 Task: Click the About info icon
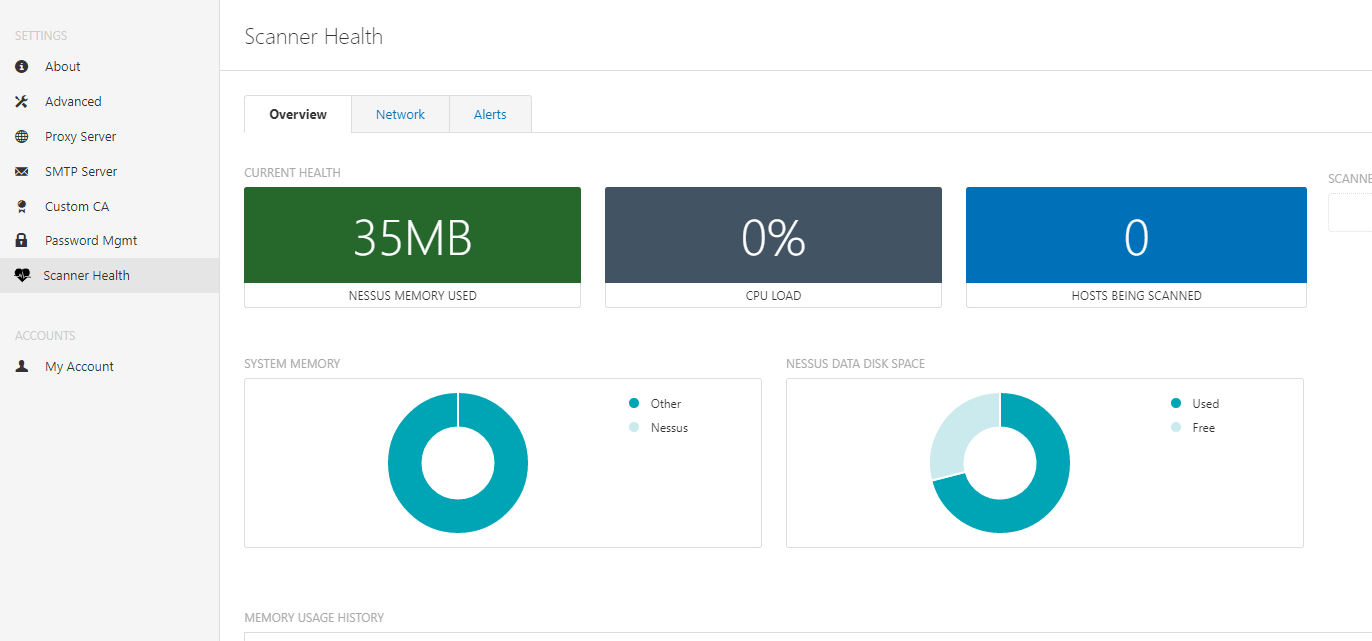tap(22, 67)
